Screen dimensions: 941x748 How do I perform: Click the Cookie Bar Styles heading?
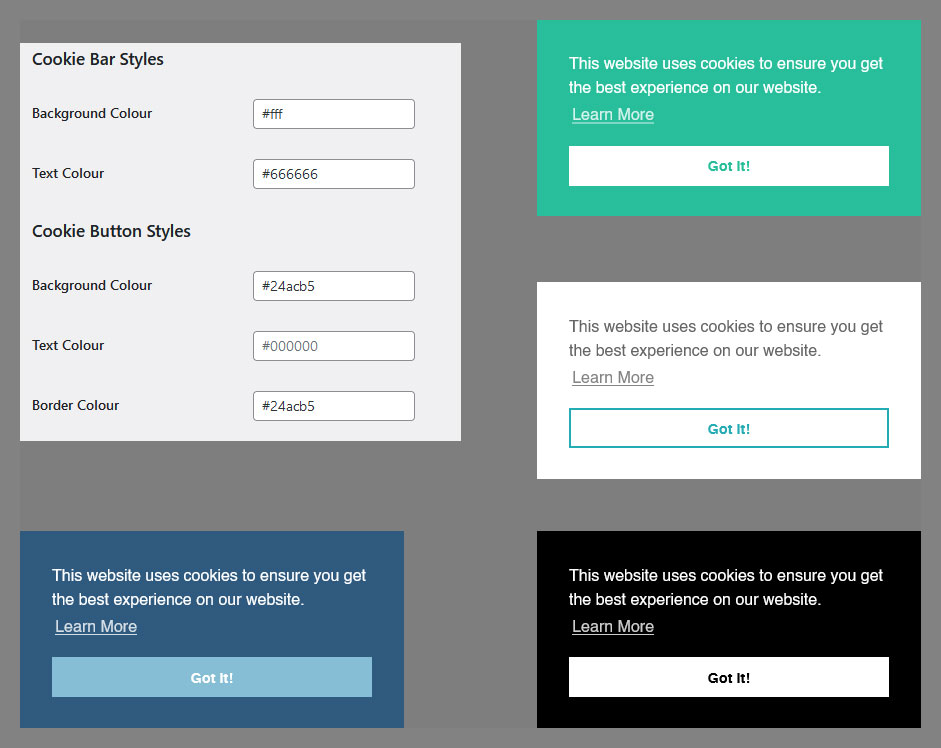click(x=98, y=59)
